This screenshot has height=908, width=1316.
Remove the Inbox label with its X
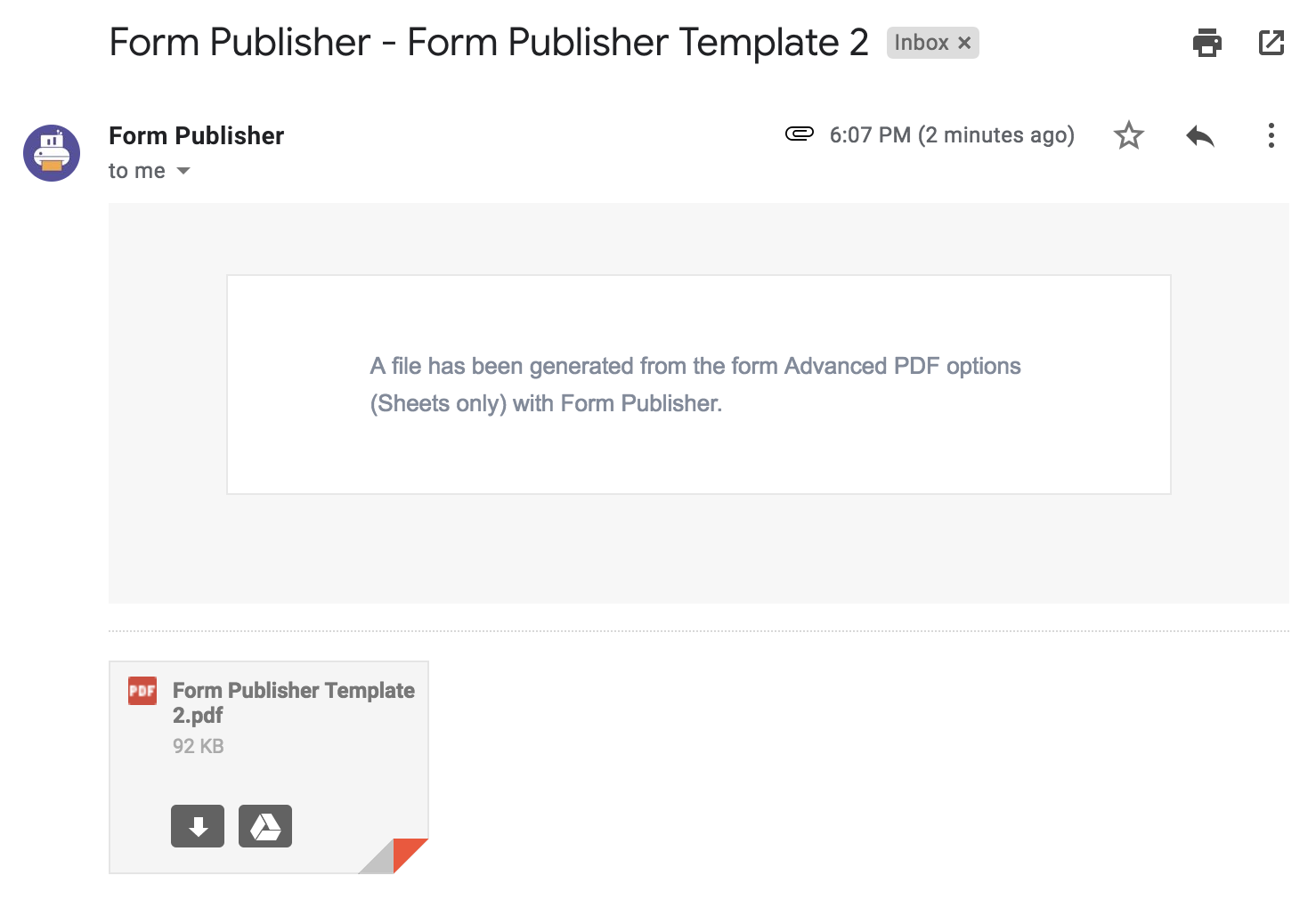[x=964, y=43]
